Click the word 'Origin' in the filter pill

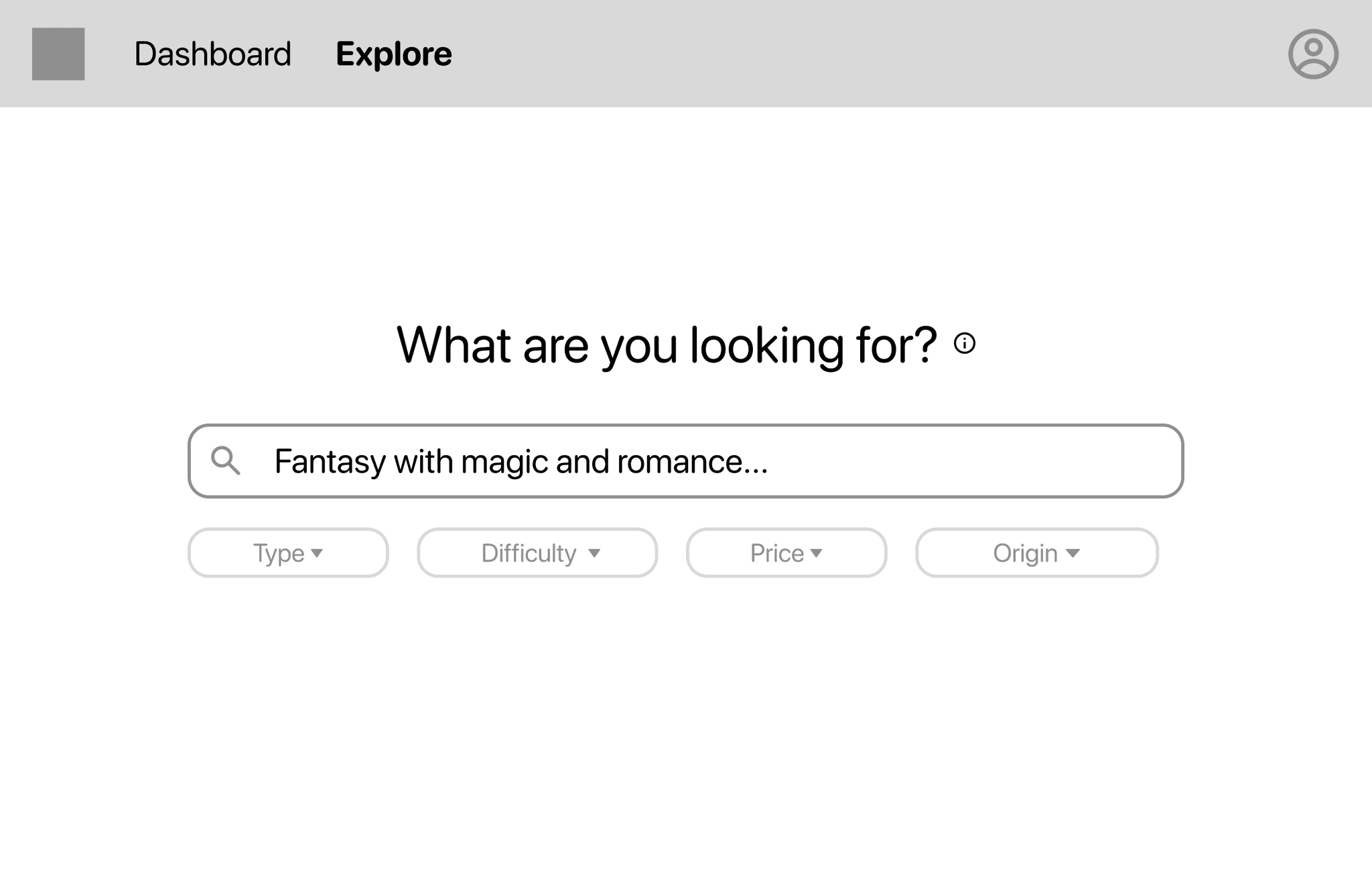coord(1025,554)
